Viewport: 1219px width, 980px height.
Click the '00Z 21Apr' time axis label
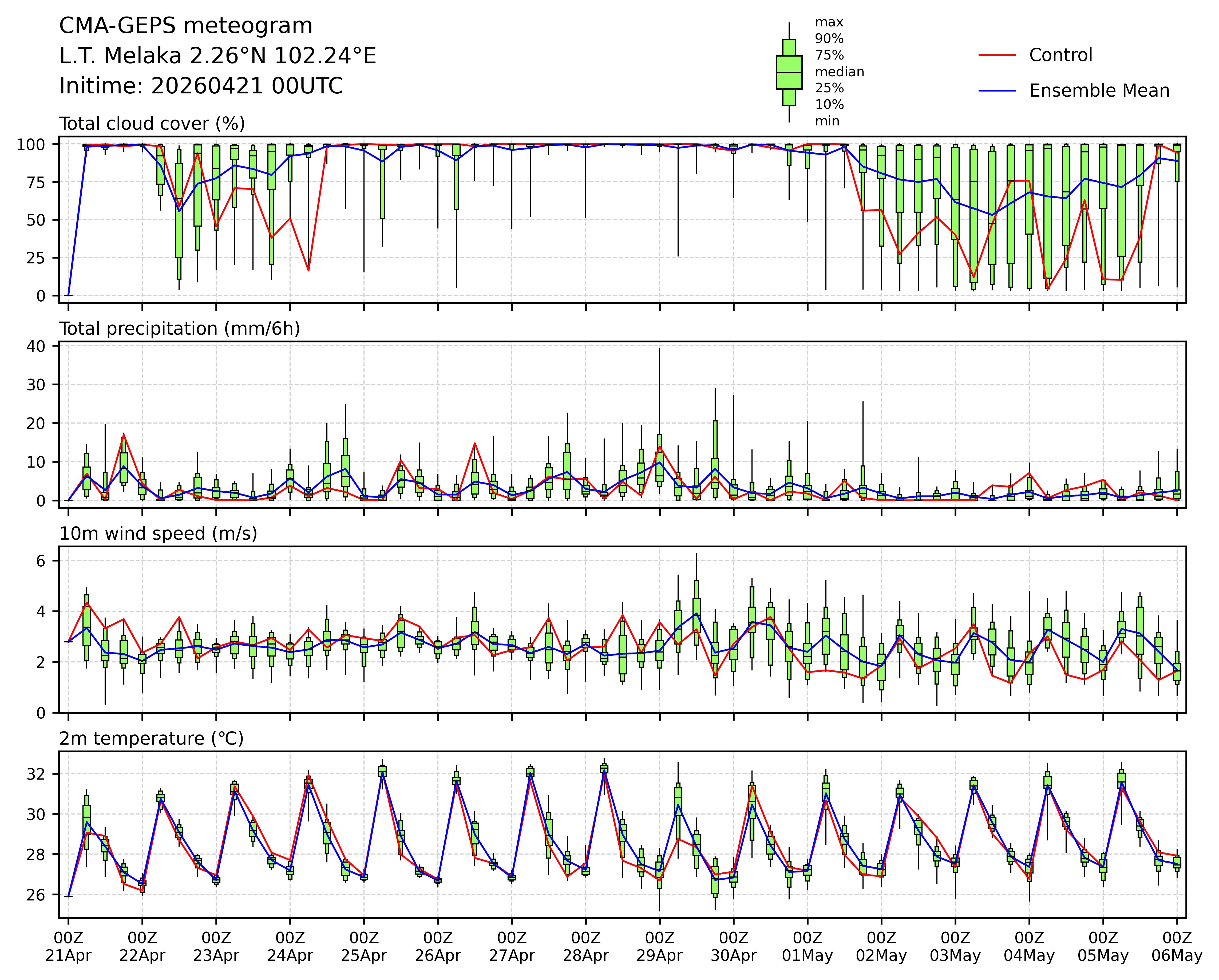click(68, 947)
